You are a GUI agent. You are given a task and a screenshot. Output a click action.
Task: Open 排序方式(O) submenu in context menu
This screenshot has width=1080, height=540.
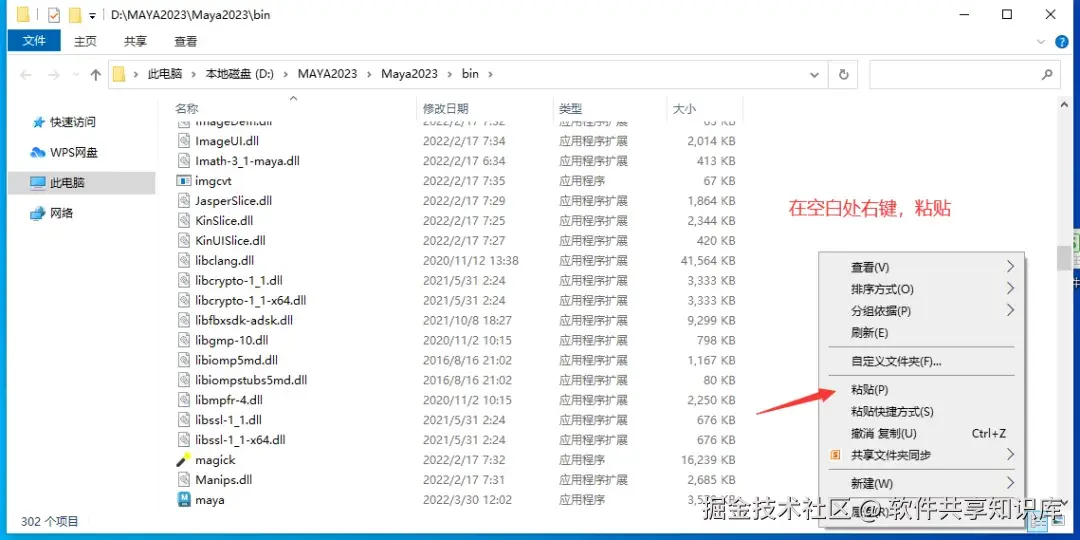point(921,289)
